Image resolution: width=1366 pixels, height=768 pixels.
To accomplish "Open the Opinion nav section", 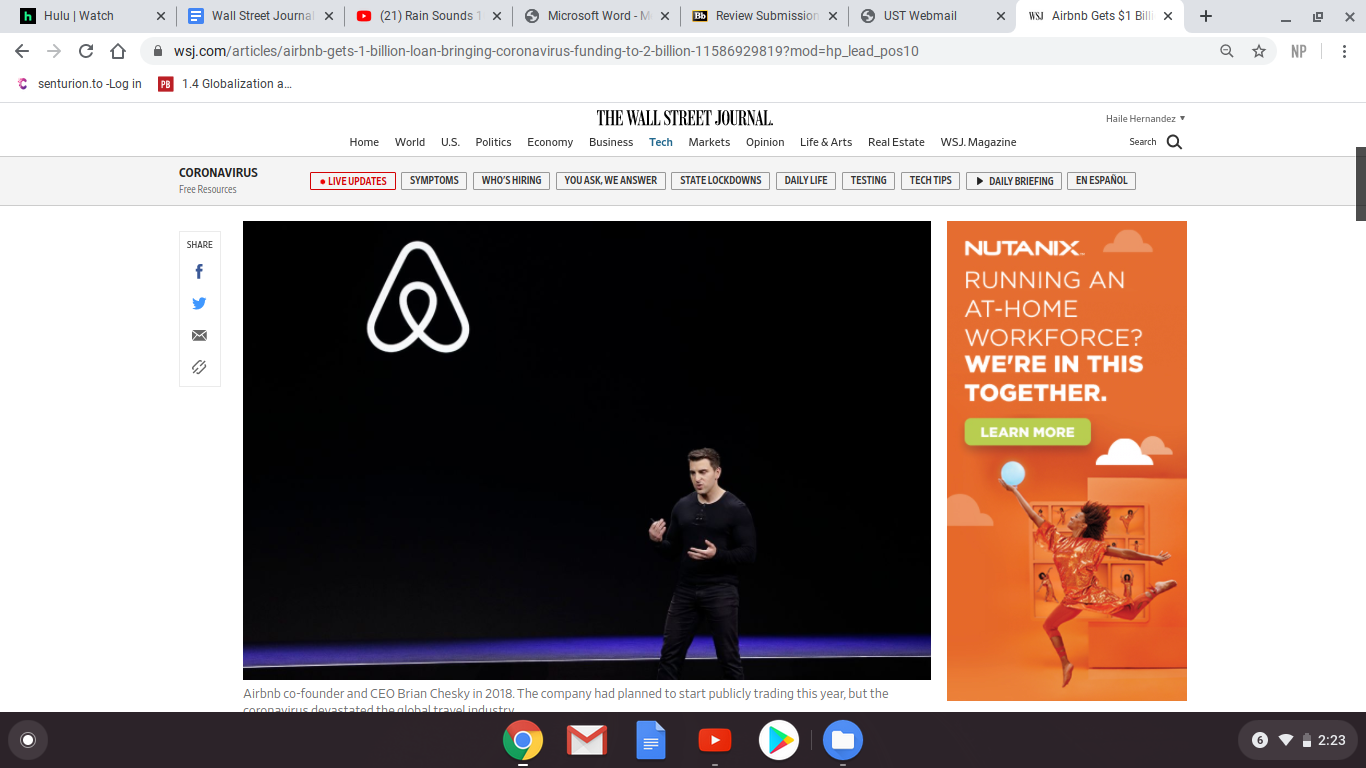I will tap(765, 142).
